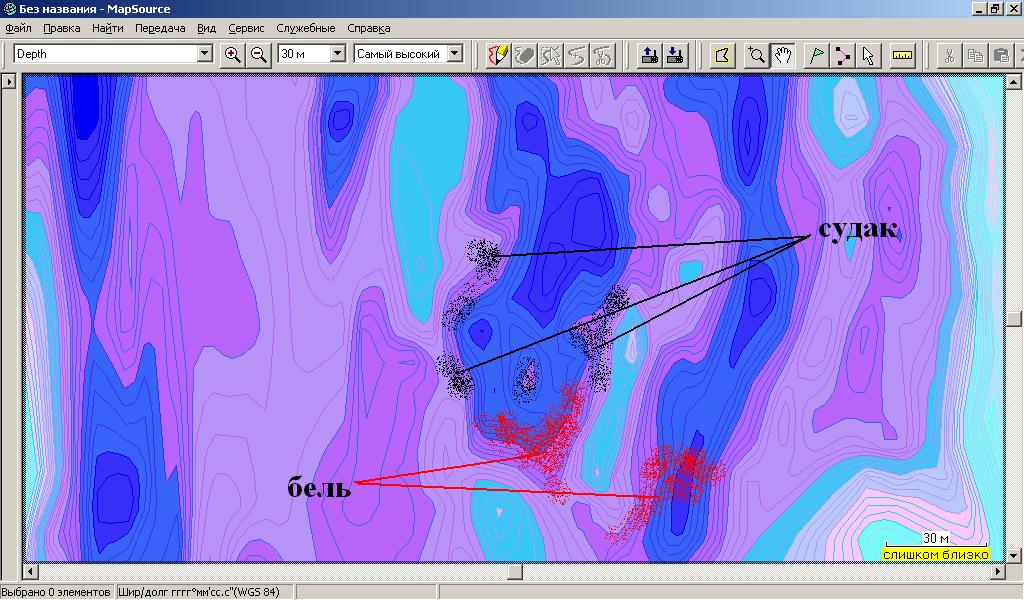Select the route tool icon
This screenshot has width=1024, height=600.
coord(842,55)
